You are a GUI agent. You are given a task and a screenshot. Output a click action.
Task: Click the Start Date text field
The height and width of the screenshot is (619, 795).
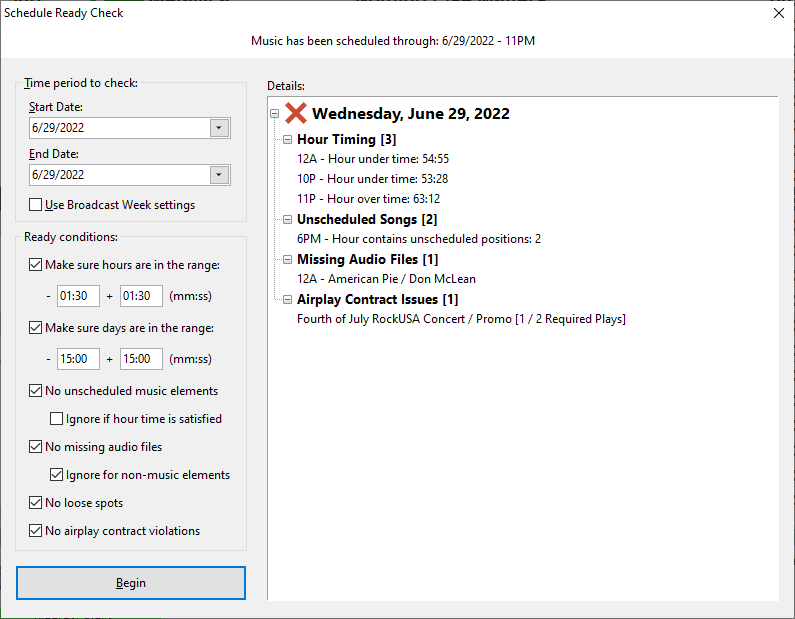(x=120, y=128)
